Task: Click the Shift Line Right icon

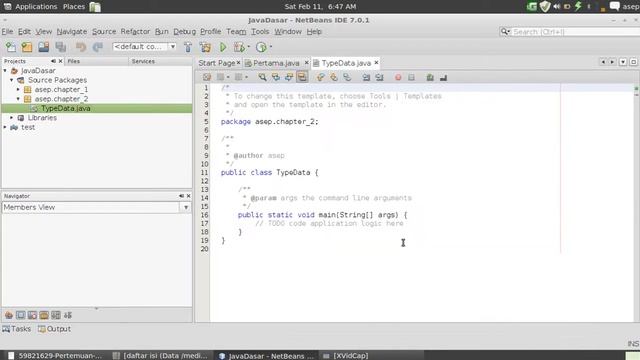Action: click(379, 77)
